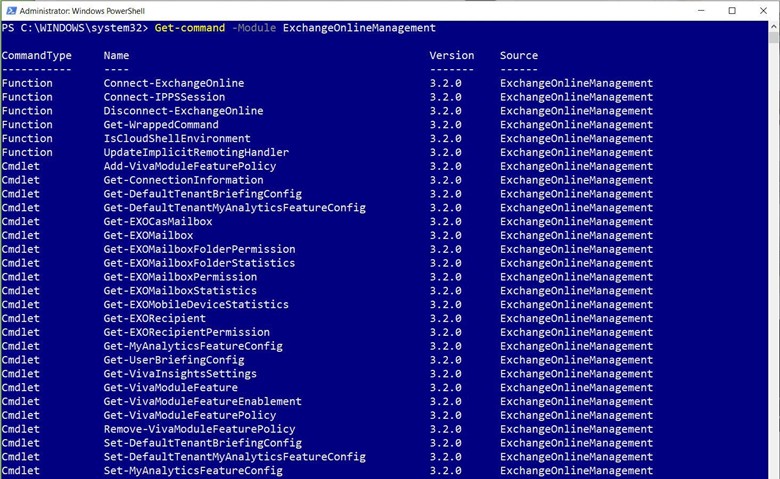Click the Source column header

point(519,56)
